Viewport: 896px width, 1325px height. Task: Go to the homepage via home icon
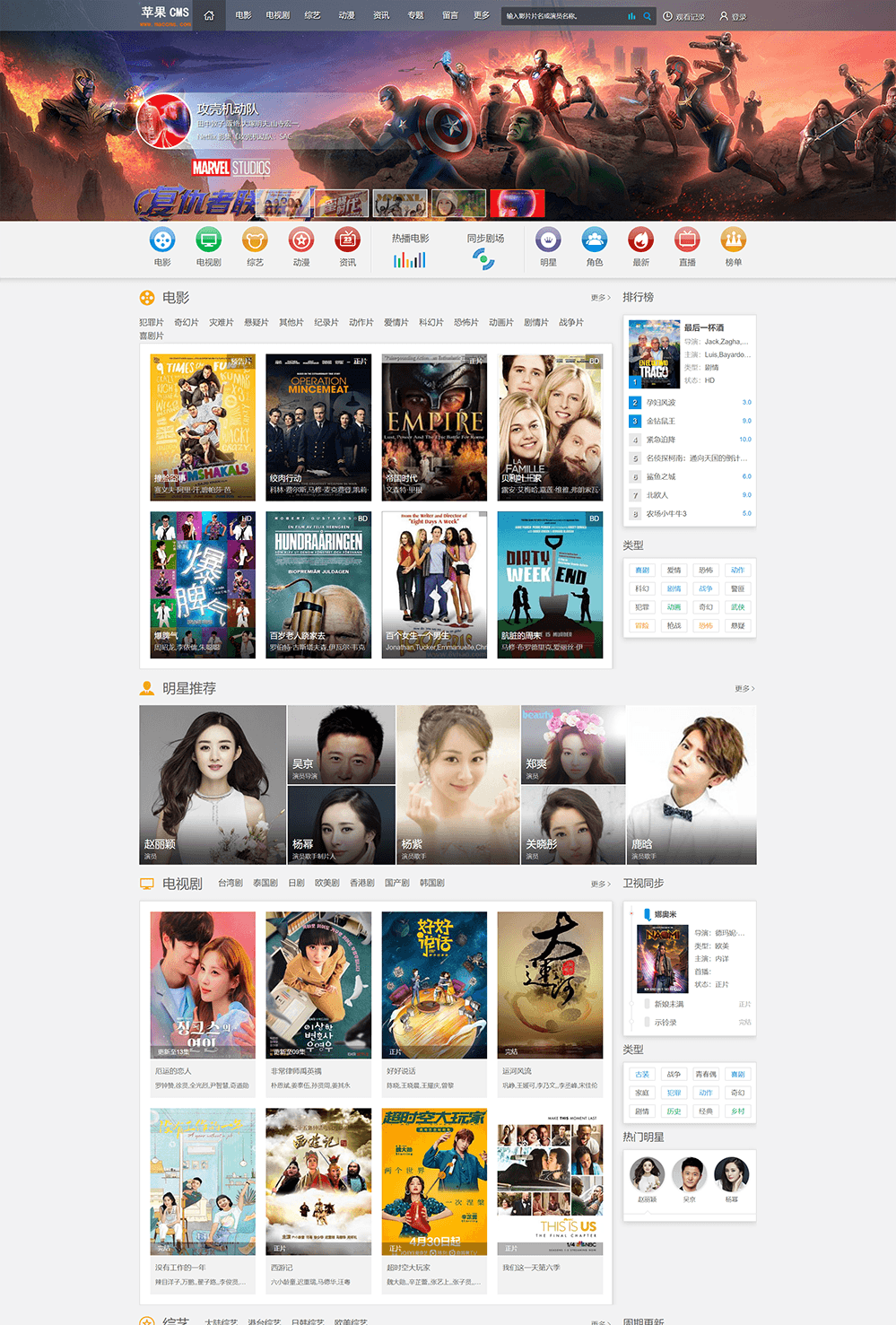pyautogui.click(x=209, y=15)
